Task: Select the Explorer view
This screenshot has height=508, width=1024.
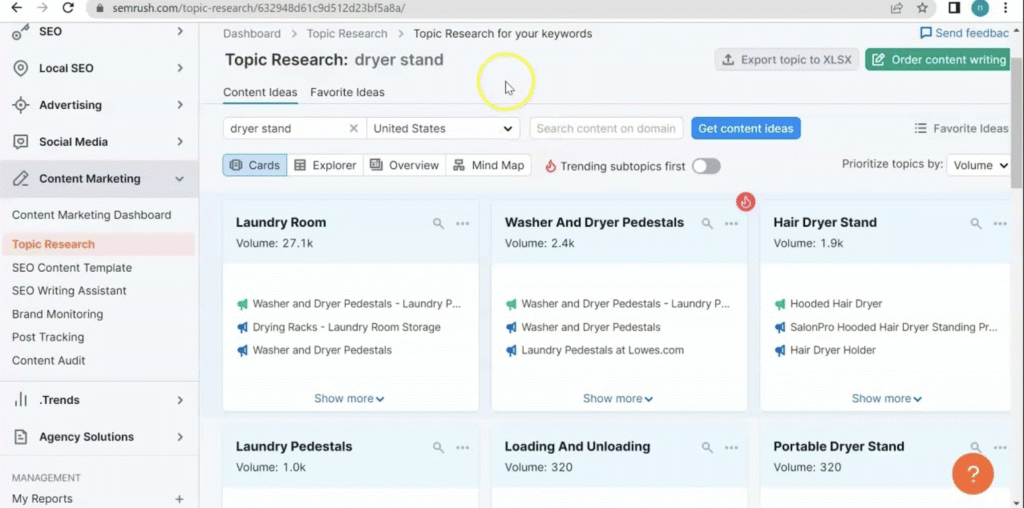Action: [x=325, y=165]
